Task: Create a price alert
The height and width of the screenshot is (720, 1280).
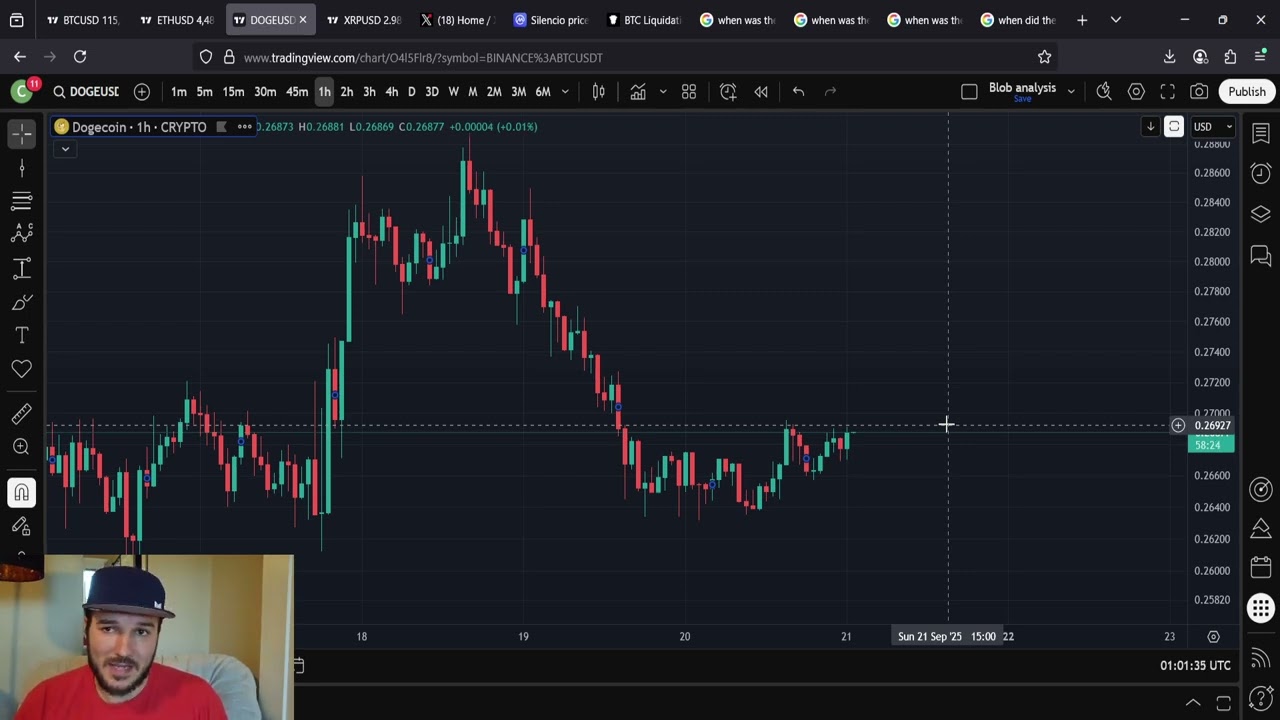Action: click(728, 92)
